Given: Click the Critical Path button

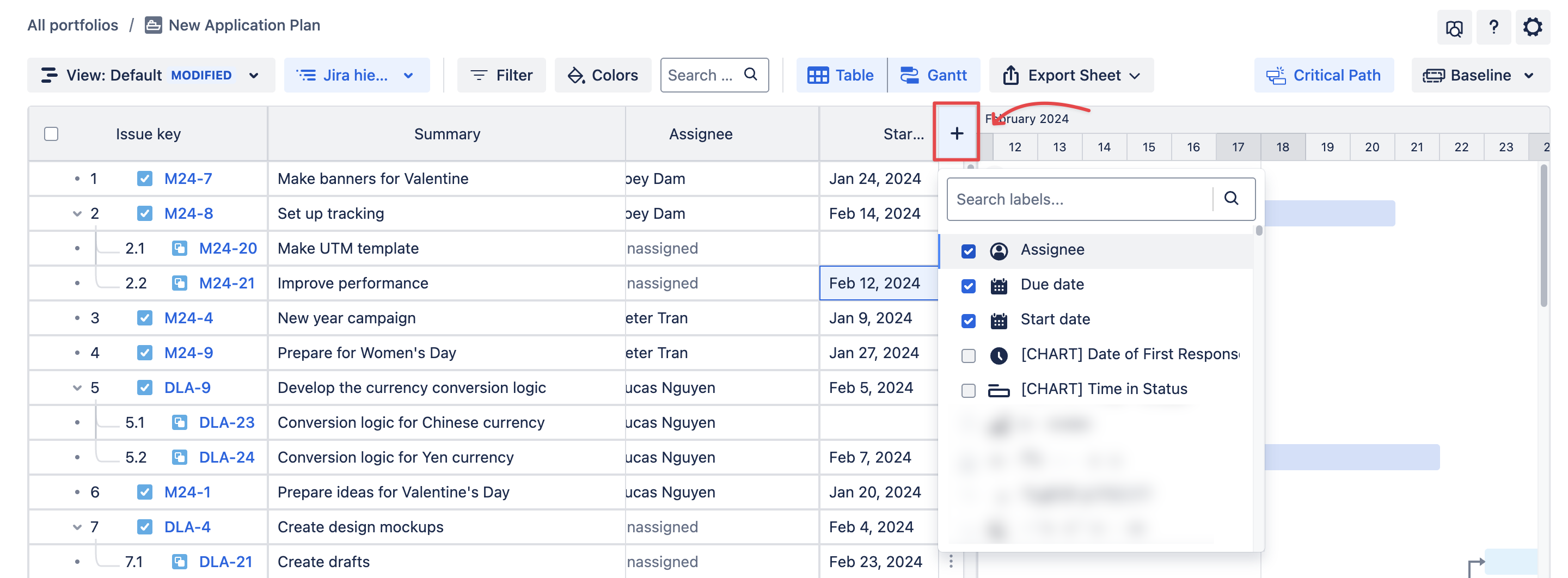Looking at the screenshot, I should coord(1324,76).
